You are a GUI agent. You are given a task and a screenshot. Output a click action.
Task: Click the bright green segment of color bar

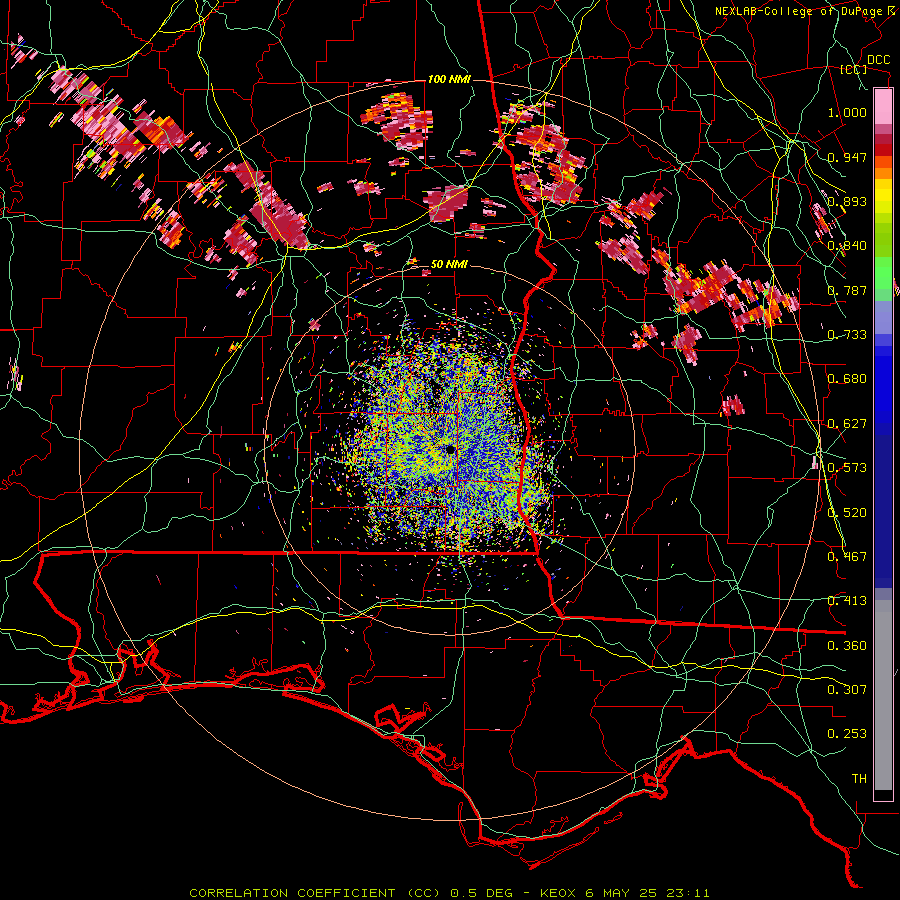[x=883, y=273]
